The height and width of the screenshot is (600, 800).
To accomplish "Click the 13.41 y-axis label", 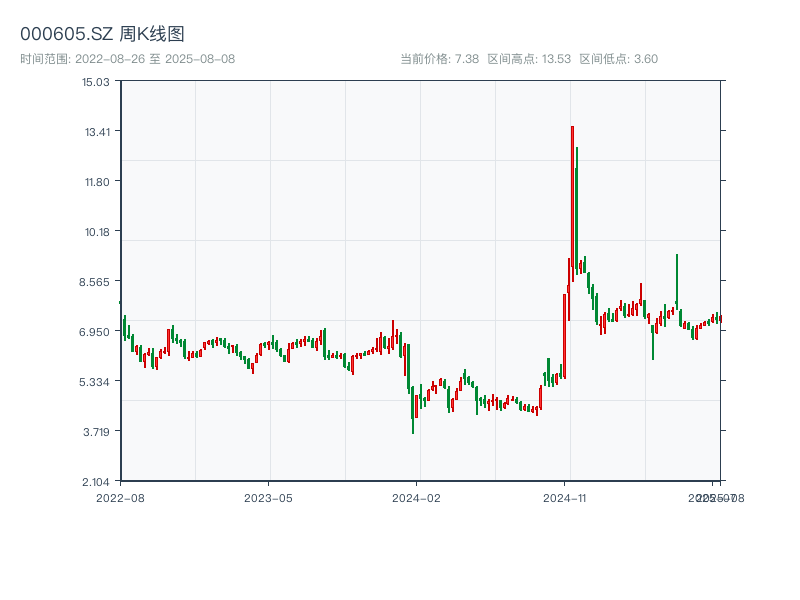I will [96, 131].
